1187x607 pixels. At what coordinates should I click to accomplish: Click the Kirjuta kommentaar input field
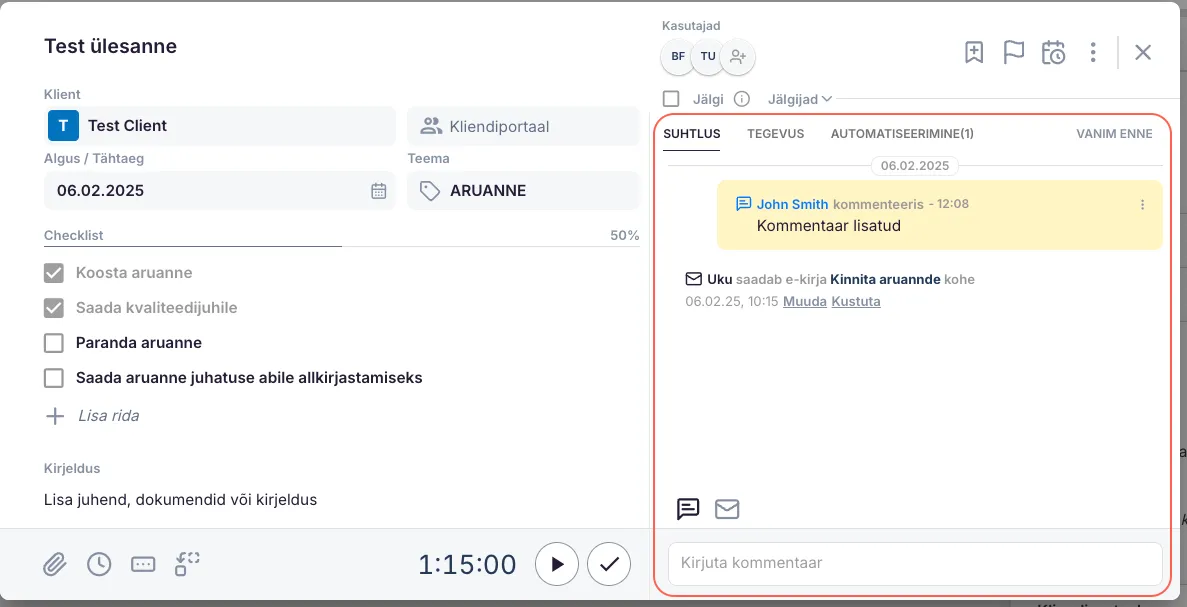(915, 563)
